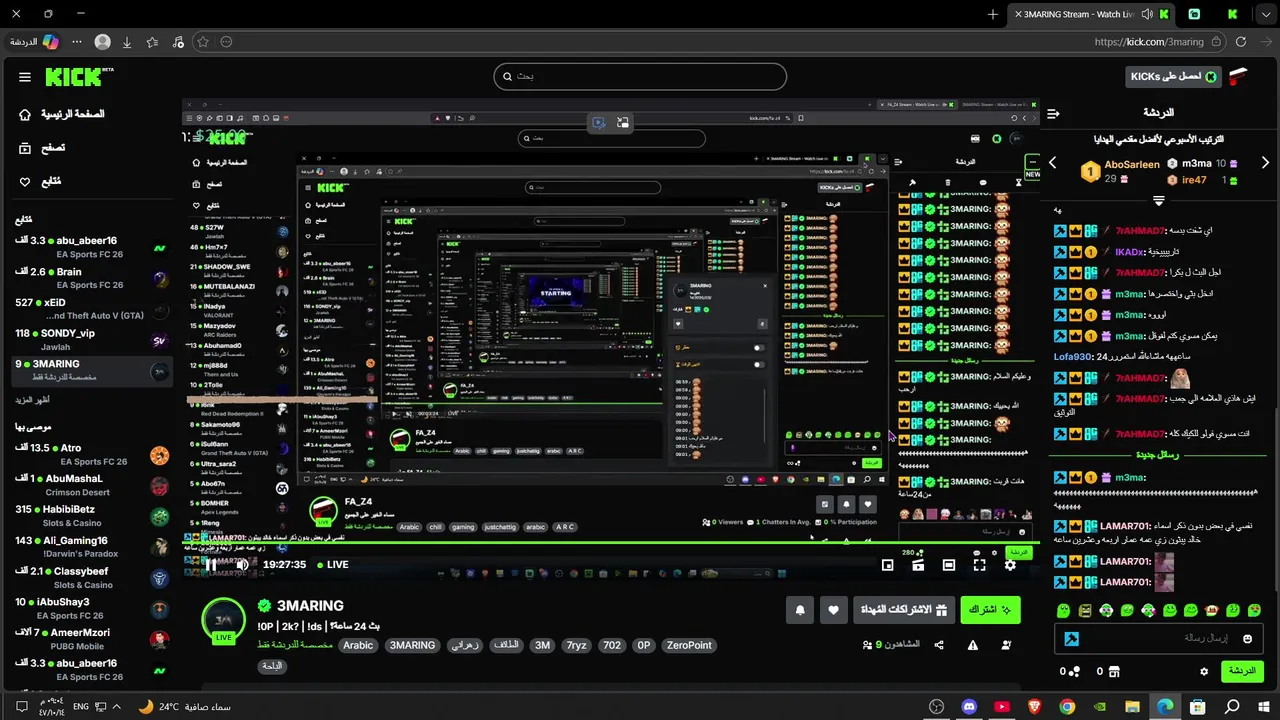This screenshot has width=1280, height=720.
Task: Open video player settings gear
Action: click(x=1011, y=565)
